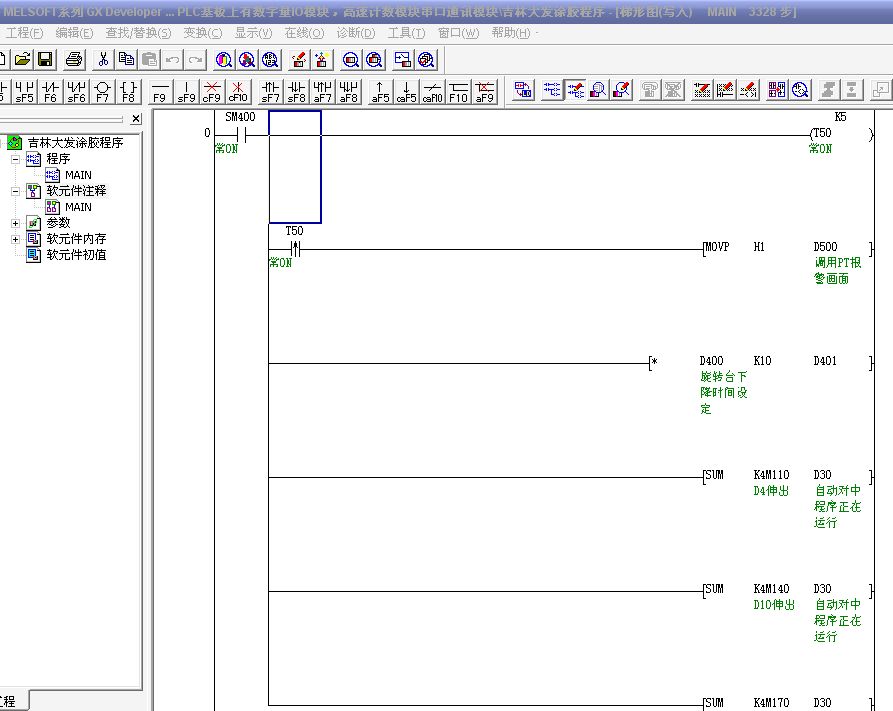893x711 pixels.
Task: Click the Print icon in toolbar
Action: point(73,60)
